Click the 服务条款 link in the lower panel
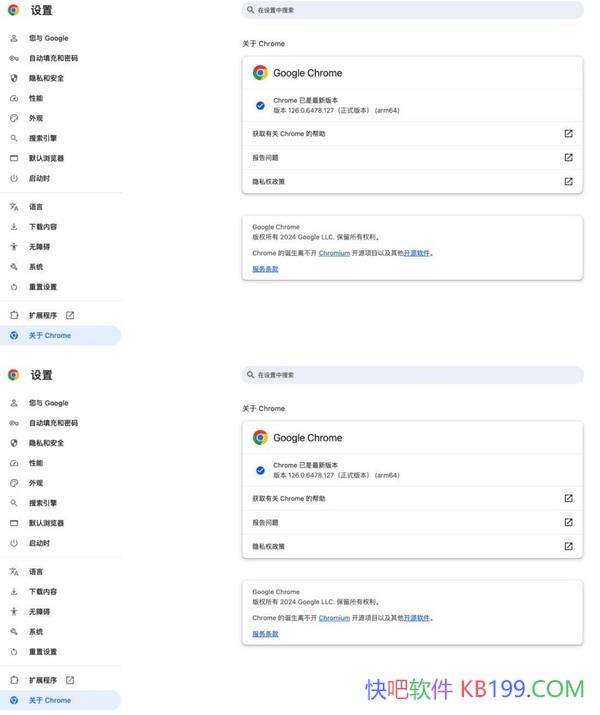 [265, 634]
